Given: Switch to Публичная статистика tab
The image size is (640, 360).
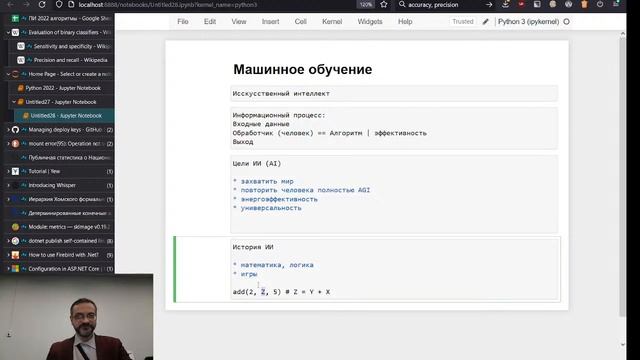Looking at the screenshot, I should [60, 158].
